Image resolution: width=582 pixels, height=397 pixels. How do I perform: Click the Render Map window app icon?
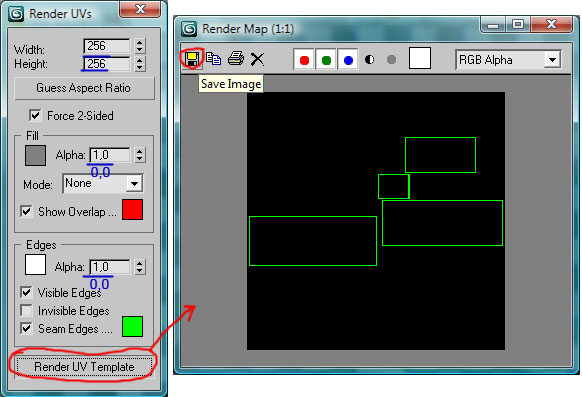point(189,29)
